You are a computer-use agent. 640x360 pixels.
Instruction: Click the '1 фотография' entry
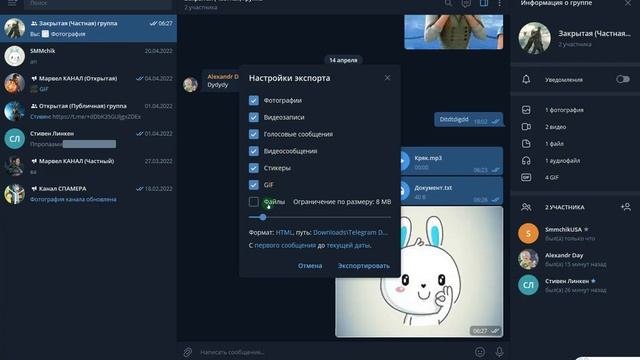pos(564,110)
